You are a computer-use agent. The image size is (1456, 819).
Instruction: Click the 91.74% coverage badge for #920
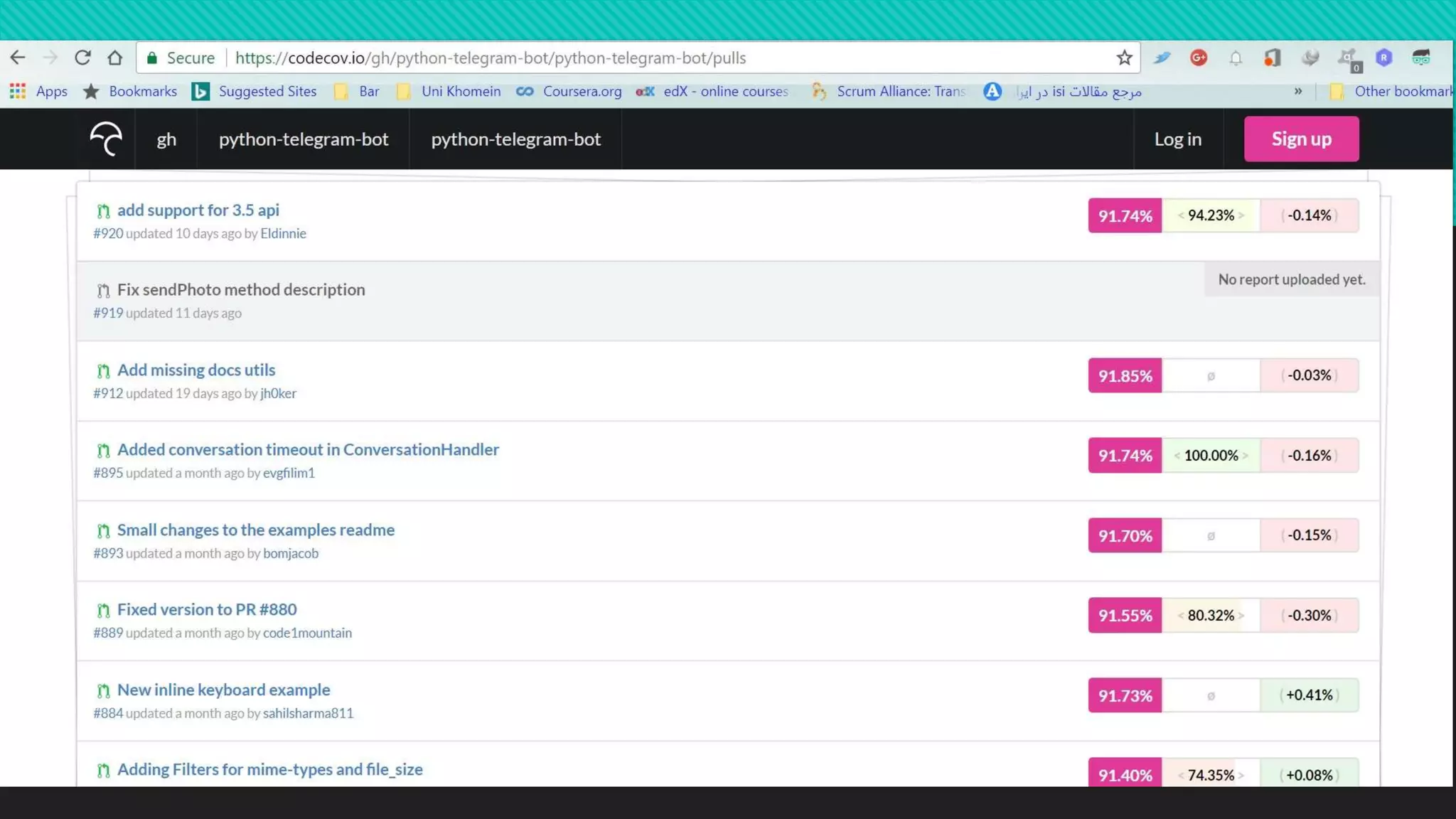pyautogui.click(x=1125, y=215)
